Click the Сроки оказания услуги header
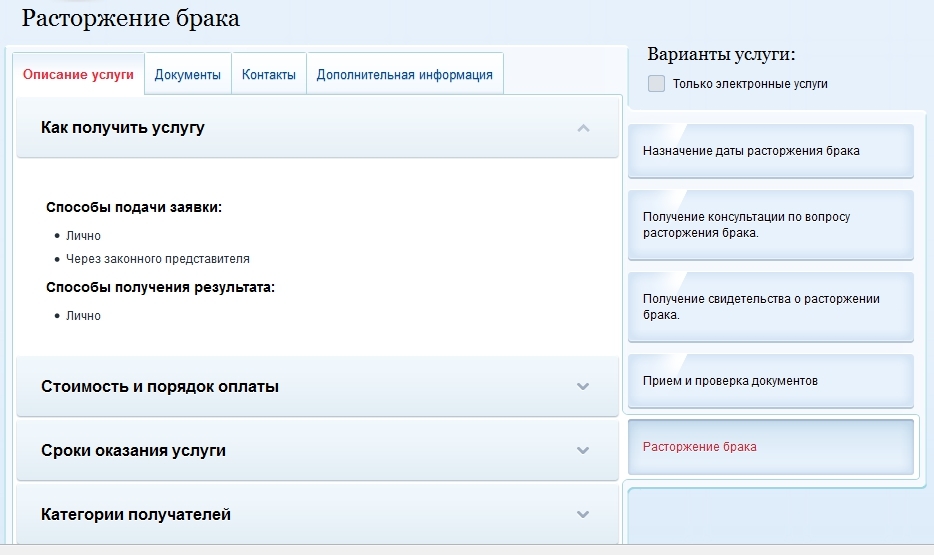Screen dimensions: 934x555 pyautogui.click(x=317, y=450)
